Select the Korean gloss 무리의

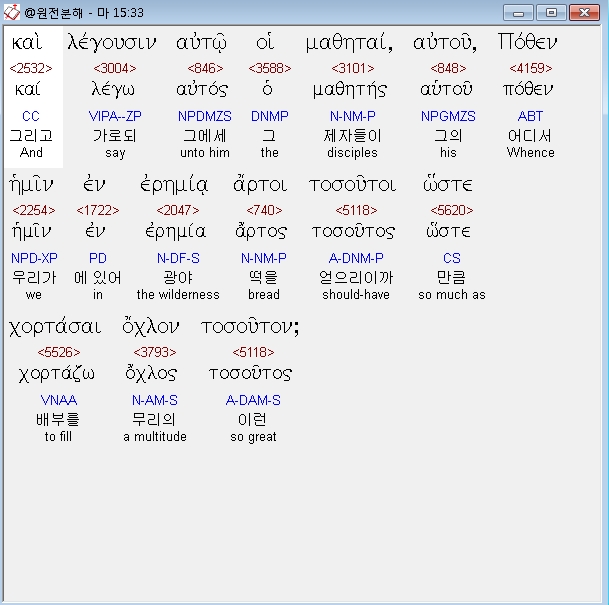(x=154, y=420)
